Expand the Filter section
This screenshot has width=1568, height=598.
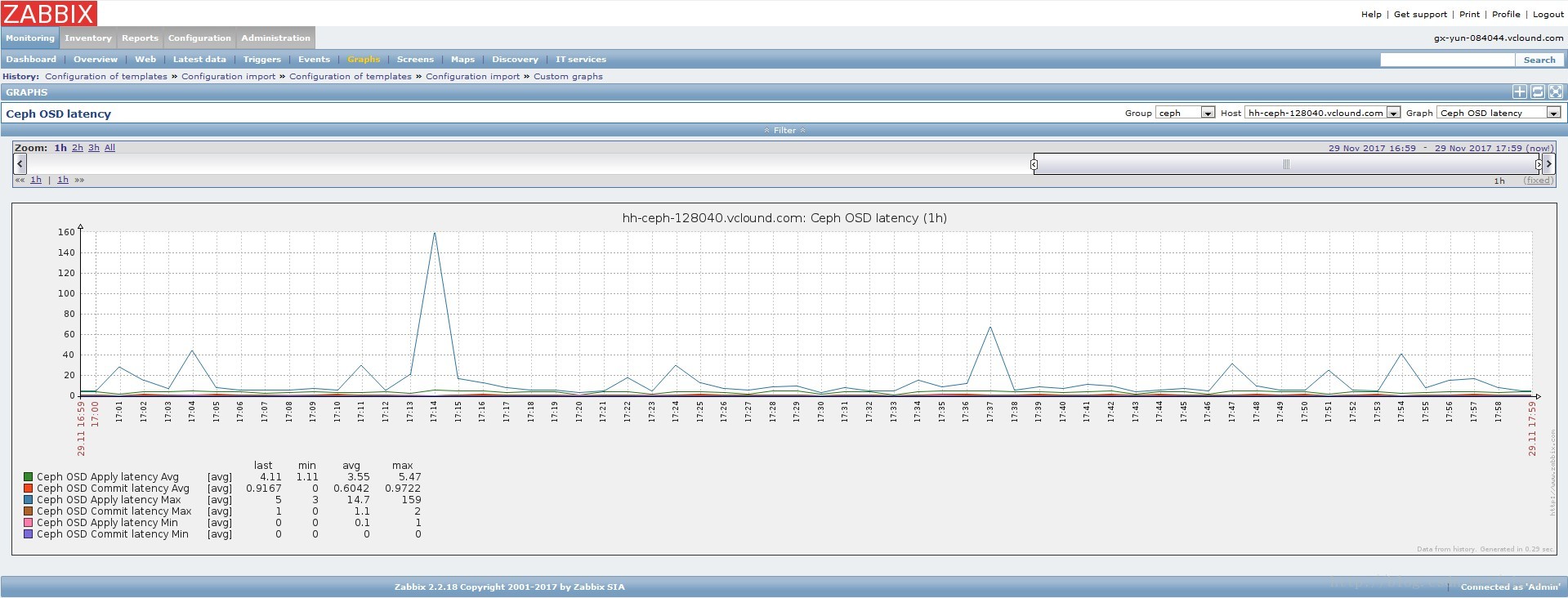pyautogui.click(x=784, y=130)
